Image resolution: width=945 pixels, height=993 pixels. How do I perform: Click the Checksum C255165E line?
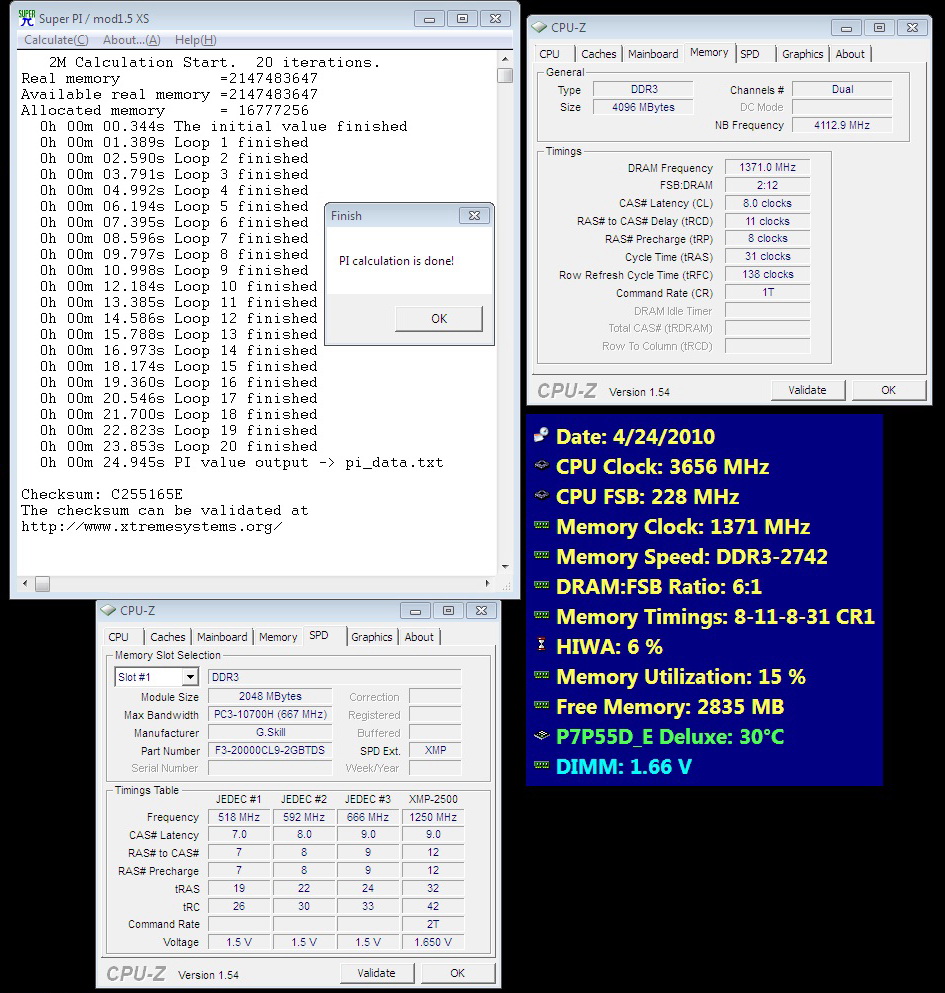click(x=102, y=495)
